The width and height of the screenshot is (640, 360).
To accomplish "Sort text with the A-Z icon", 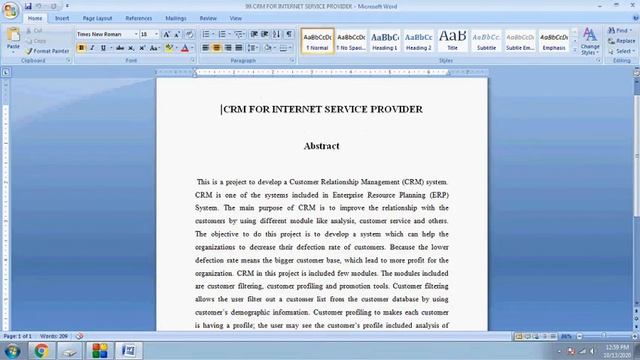I will tap(277, 34).
